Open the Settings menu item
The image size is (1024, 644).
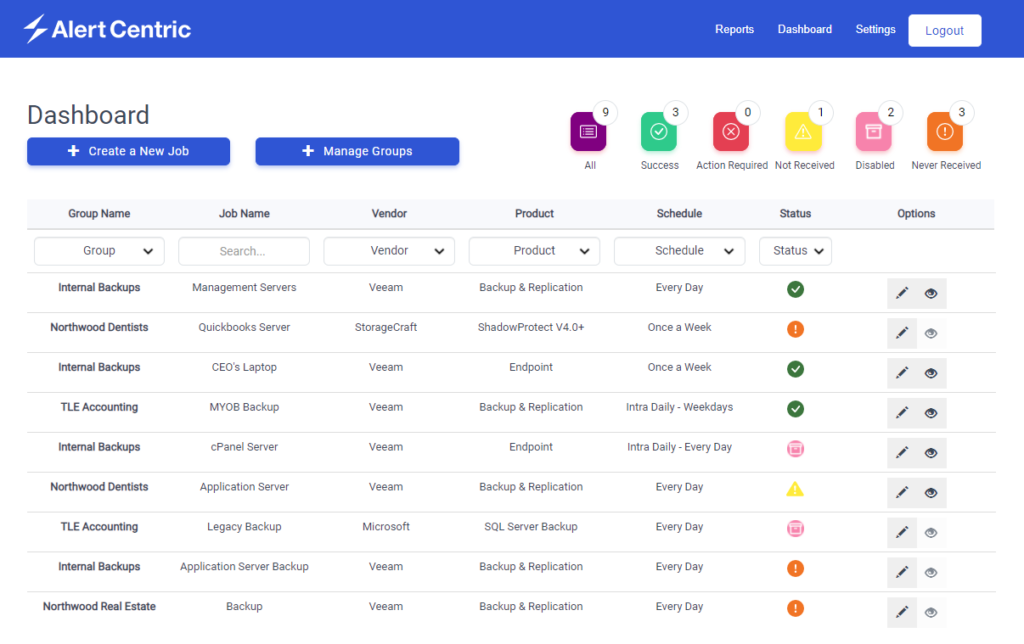pyautogui.click(x=875, y=29)
